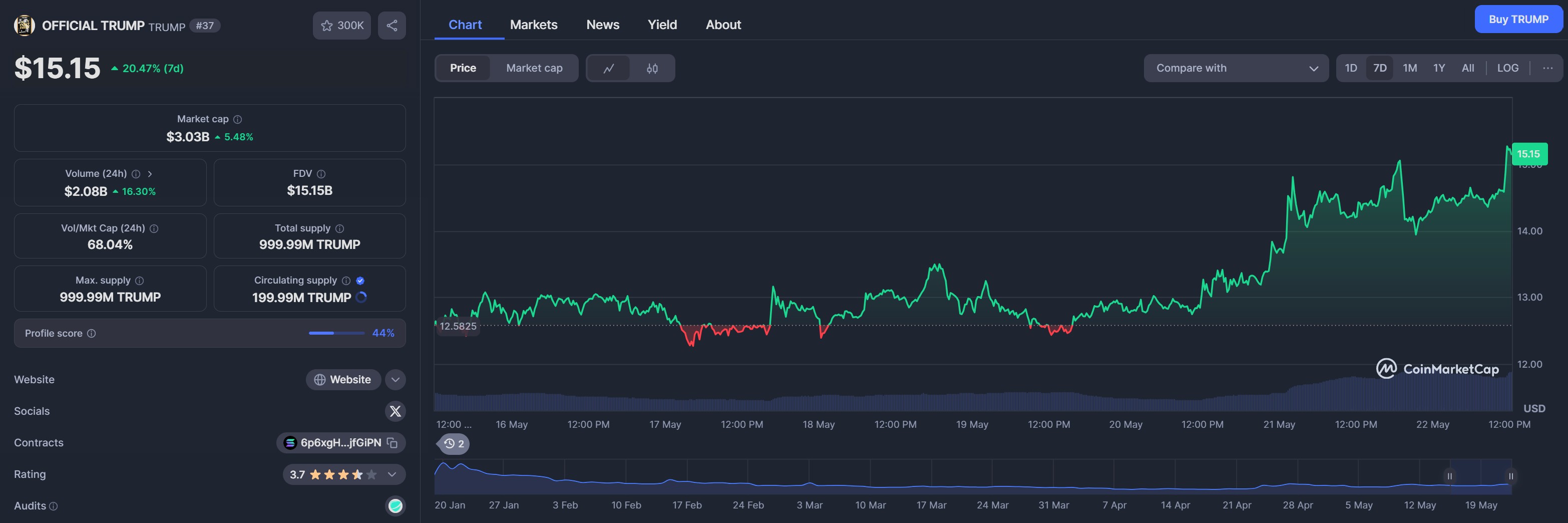Click the right range slider handle
1568x523 pixels.
tap(1510, 476)
